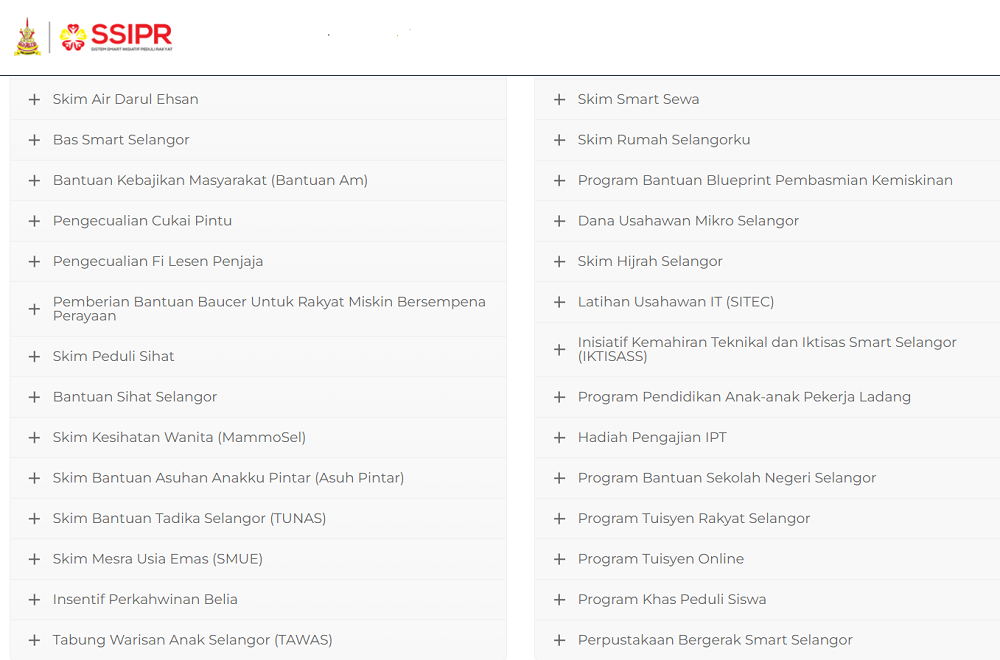Open 'Program Tuisyen Rakyat Selangor' text

click(694, 518)
